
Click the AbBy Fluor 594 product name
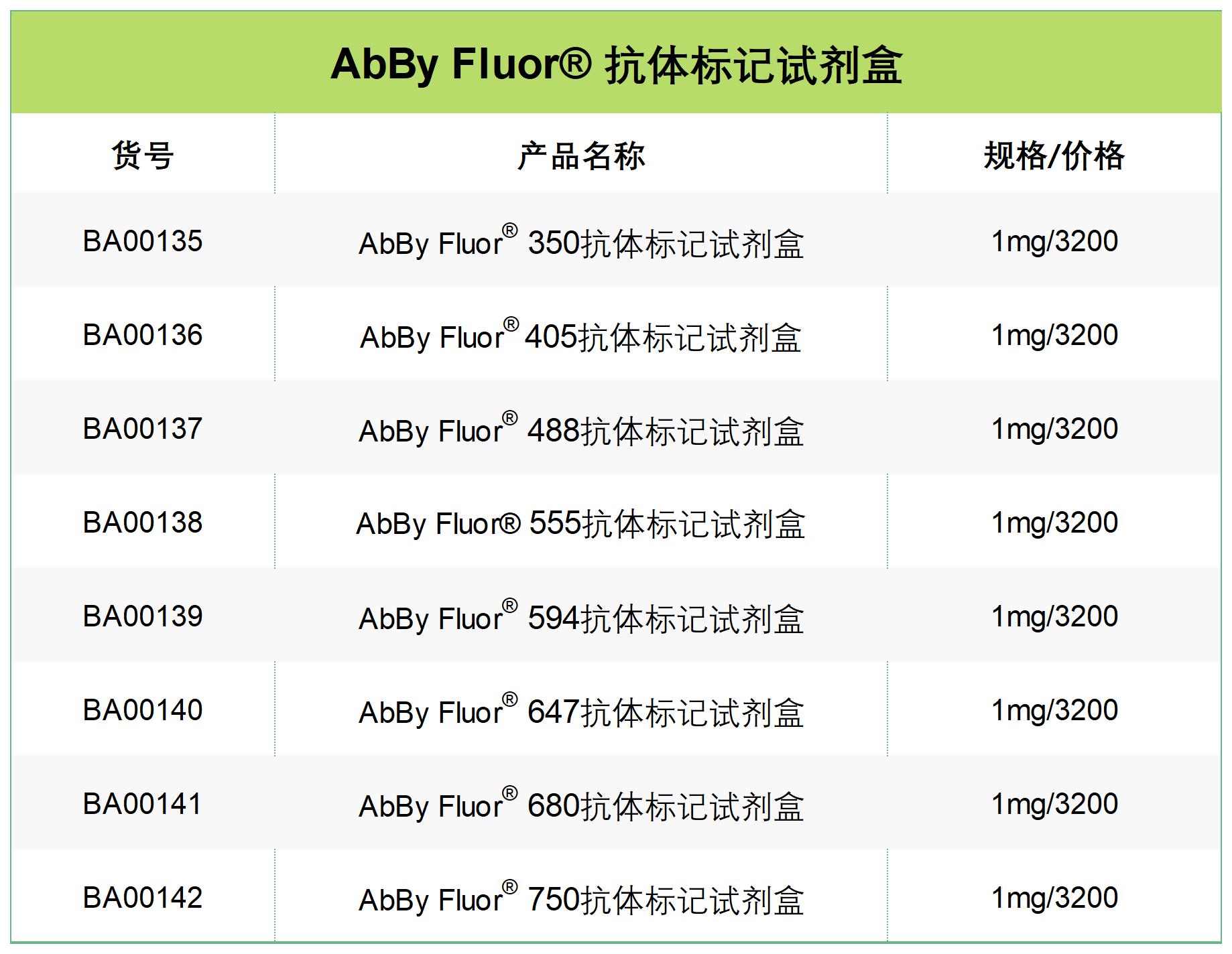pyautogui.click(x=581, y=617)
